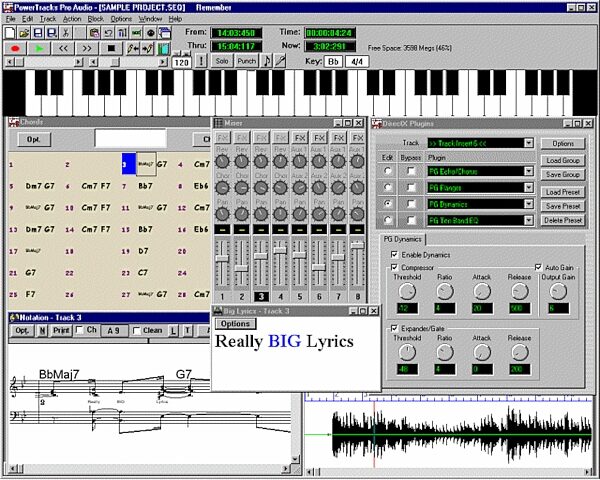Open the PG Ten Band EQ plugin dropdown
Screen dimensions: 600x480
pyautogui.click(x=528, y=220)
